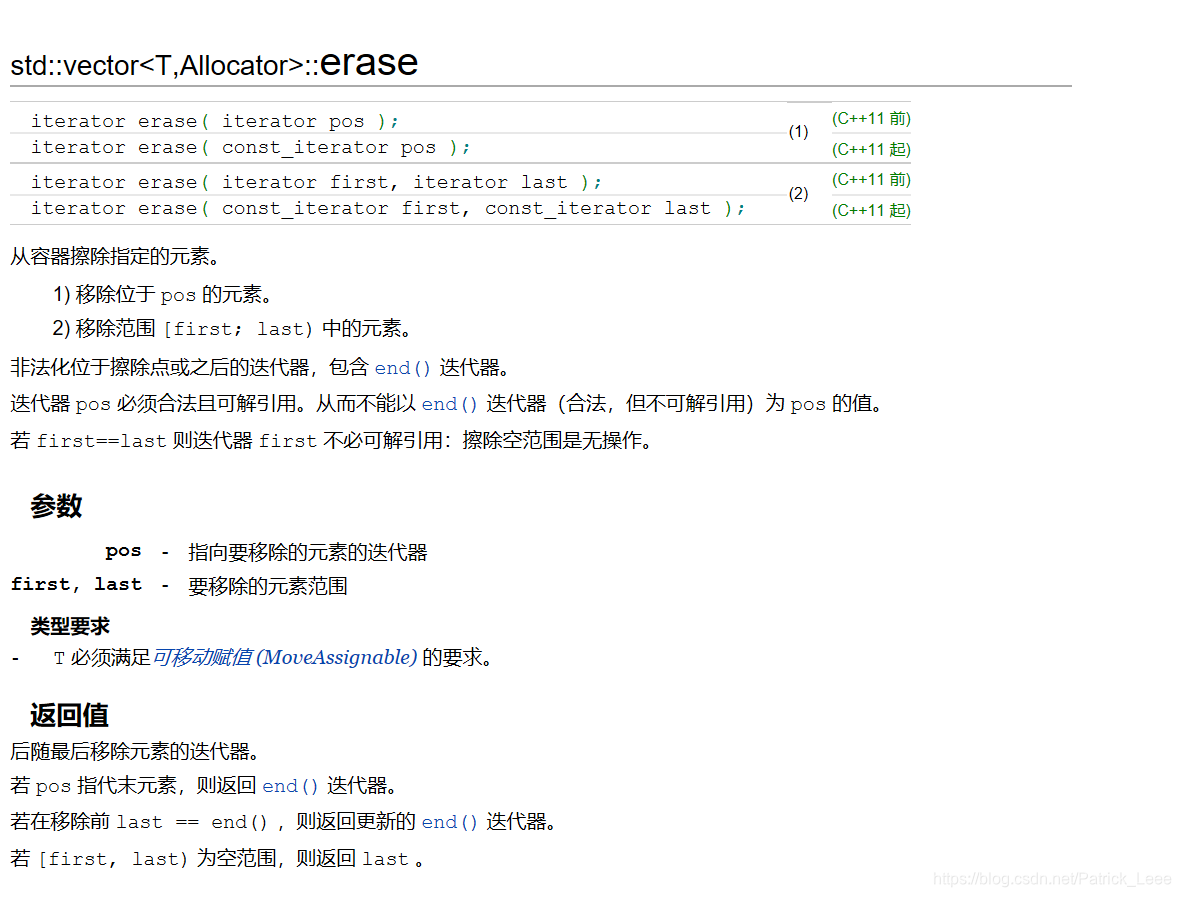The width and height of the screenshot is (1181, 897).
Task: Select the first erase overload declaration
Action: click(215, 120)
